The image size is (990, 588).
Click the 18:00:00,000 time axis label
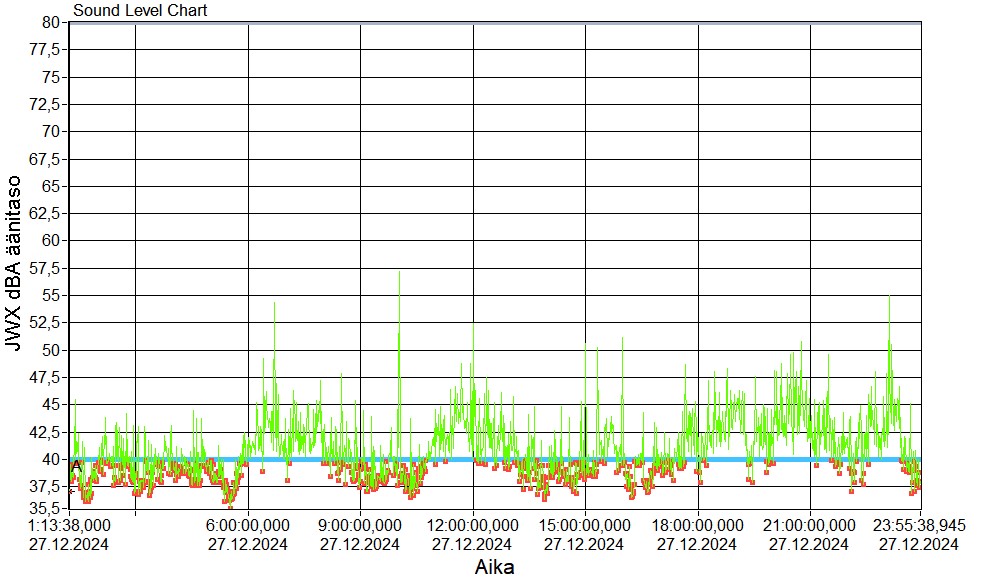(697, 525)
